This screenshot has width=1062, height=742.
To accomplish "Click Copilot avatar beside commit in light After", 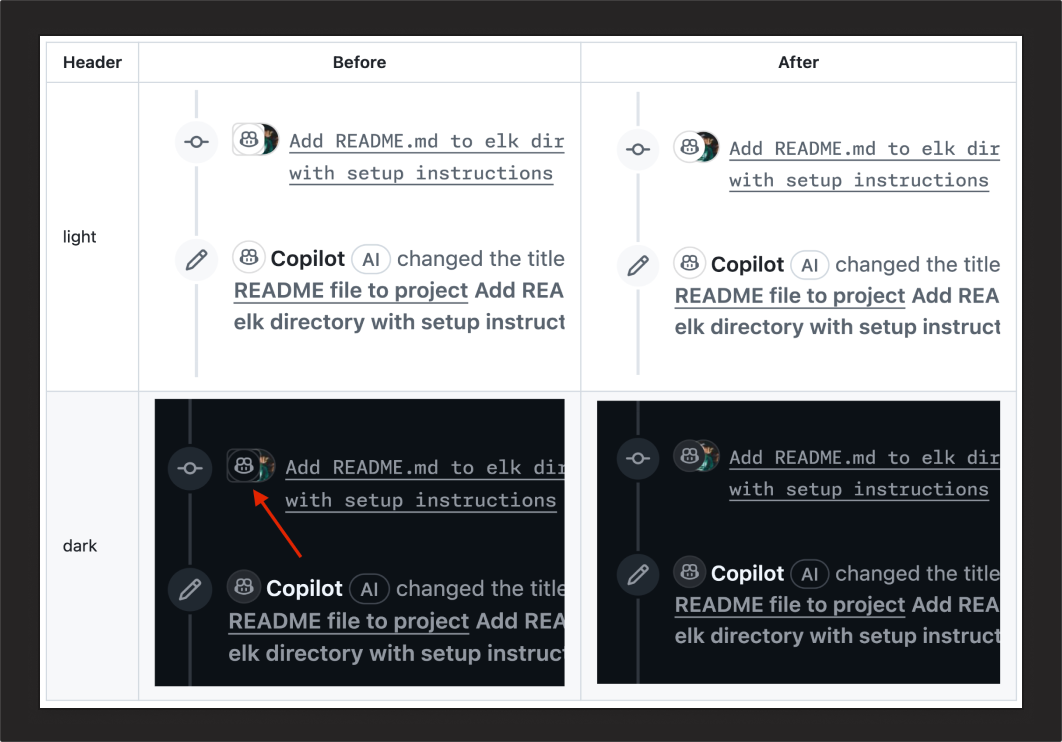I will pos(689,146).
